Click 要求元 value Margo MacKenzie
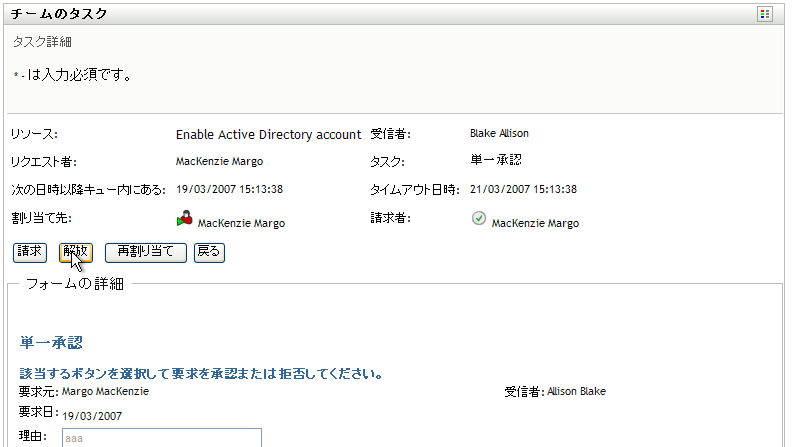 coord(105,391)
